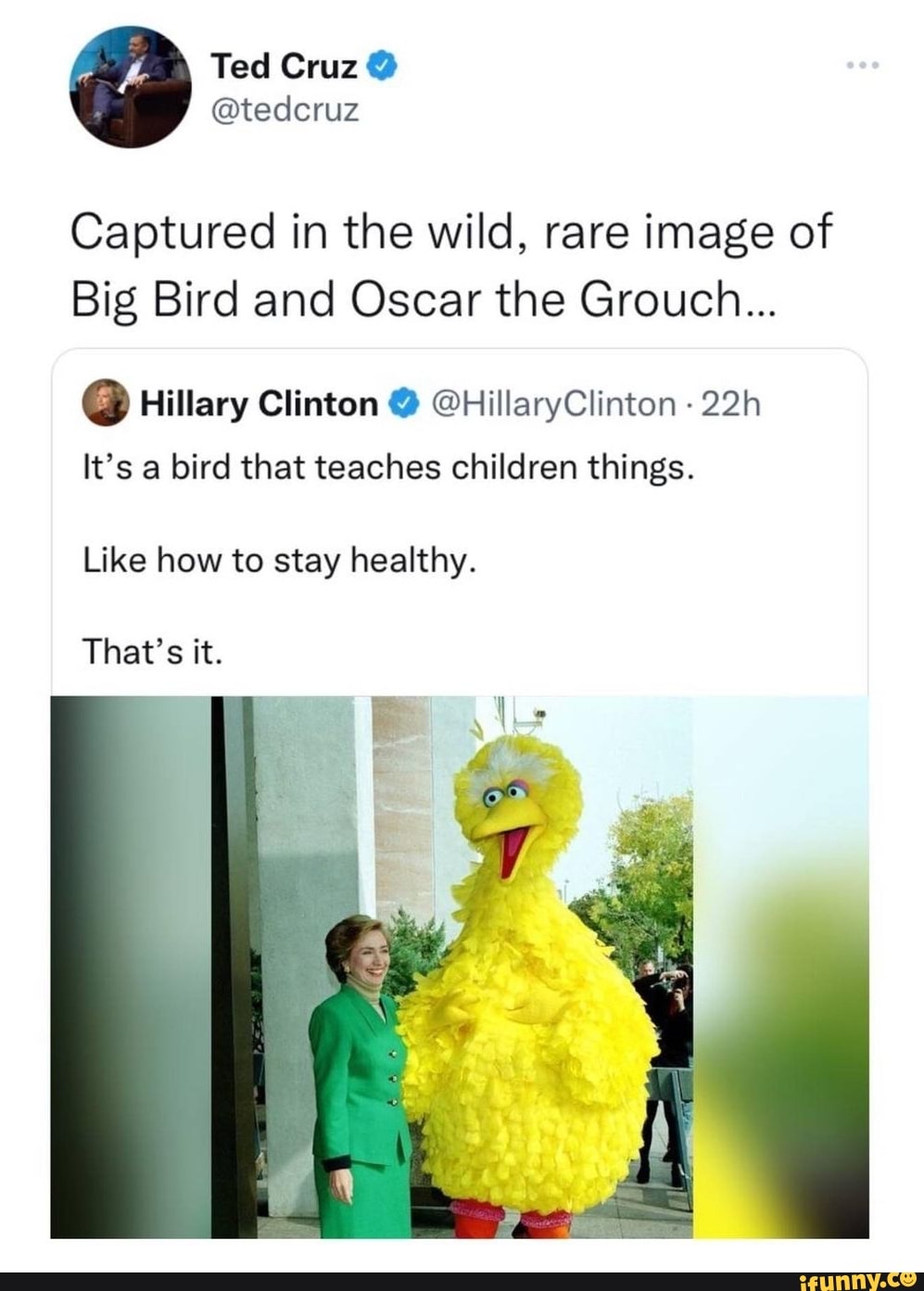Click "It's a bird that teaches children things." text
The width and height of the screenshot is (924, 1291).
(x=388, y=468)
